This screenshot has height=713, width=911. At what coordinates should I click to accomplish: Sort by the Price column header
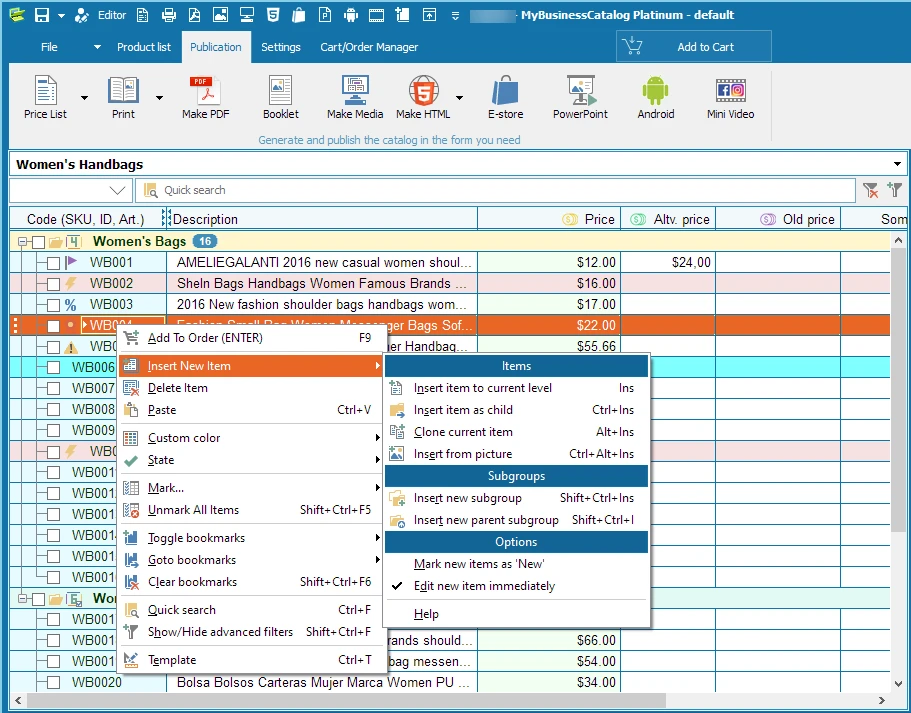click(x=549, y=219)
